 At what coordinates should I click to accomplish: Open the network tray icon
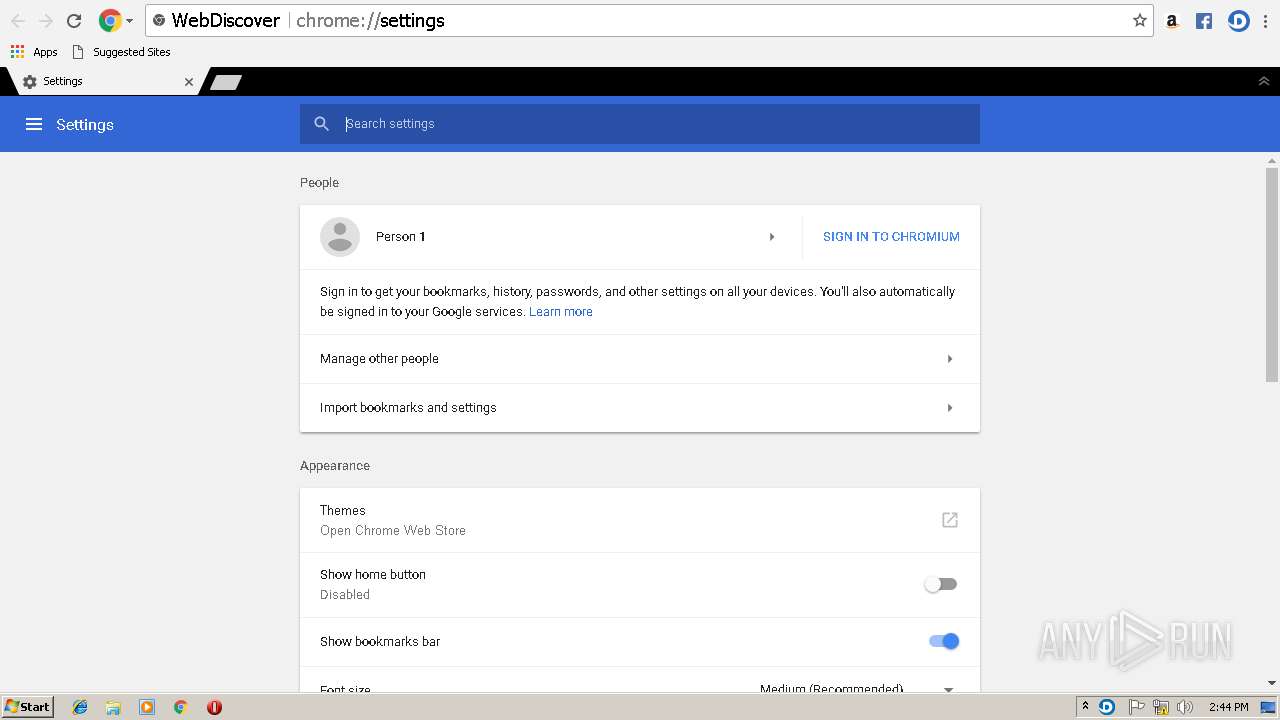click(1161, 707)
